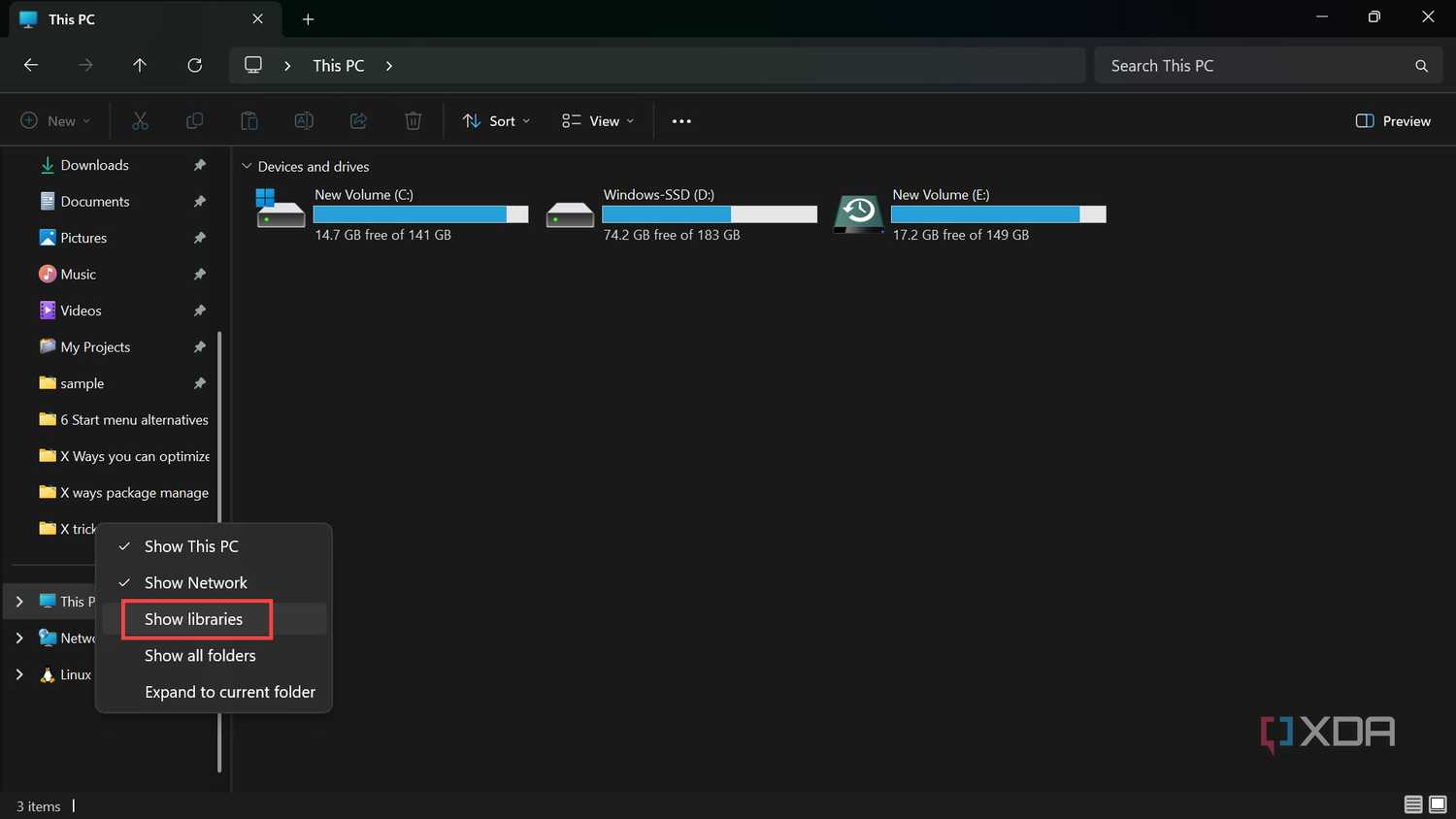Collapse the Devices and drives group

click(x=247, y=167)
